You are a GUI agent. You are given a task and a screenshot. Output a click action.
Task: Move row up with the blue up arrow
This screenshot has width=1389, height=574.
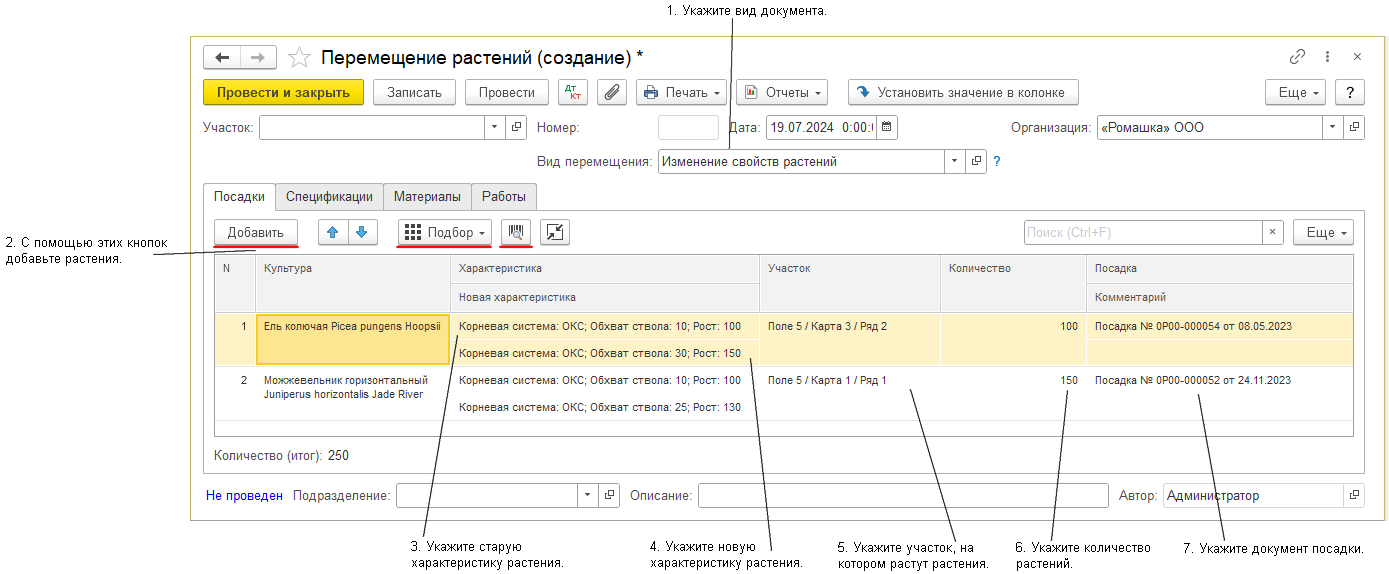333,232
